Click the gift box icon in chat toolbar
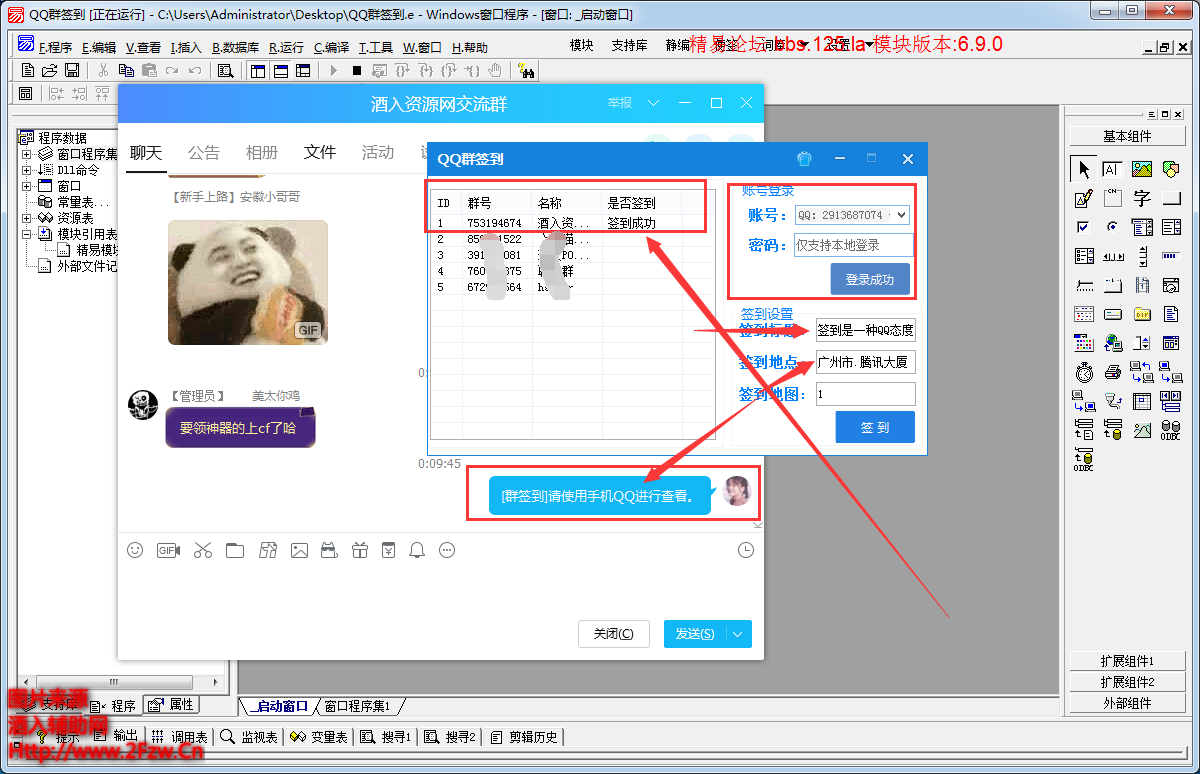The image size is (1200, 774). tap(359, 550)
